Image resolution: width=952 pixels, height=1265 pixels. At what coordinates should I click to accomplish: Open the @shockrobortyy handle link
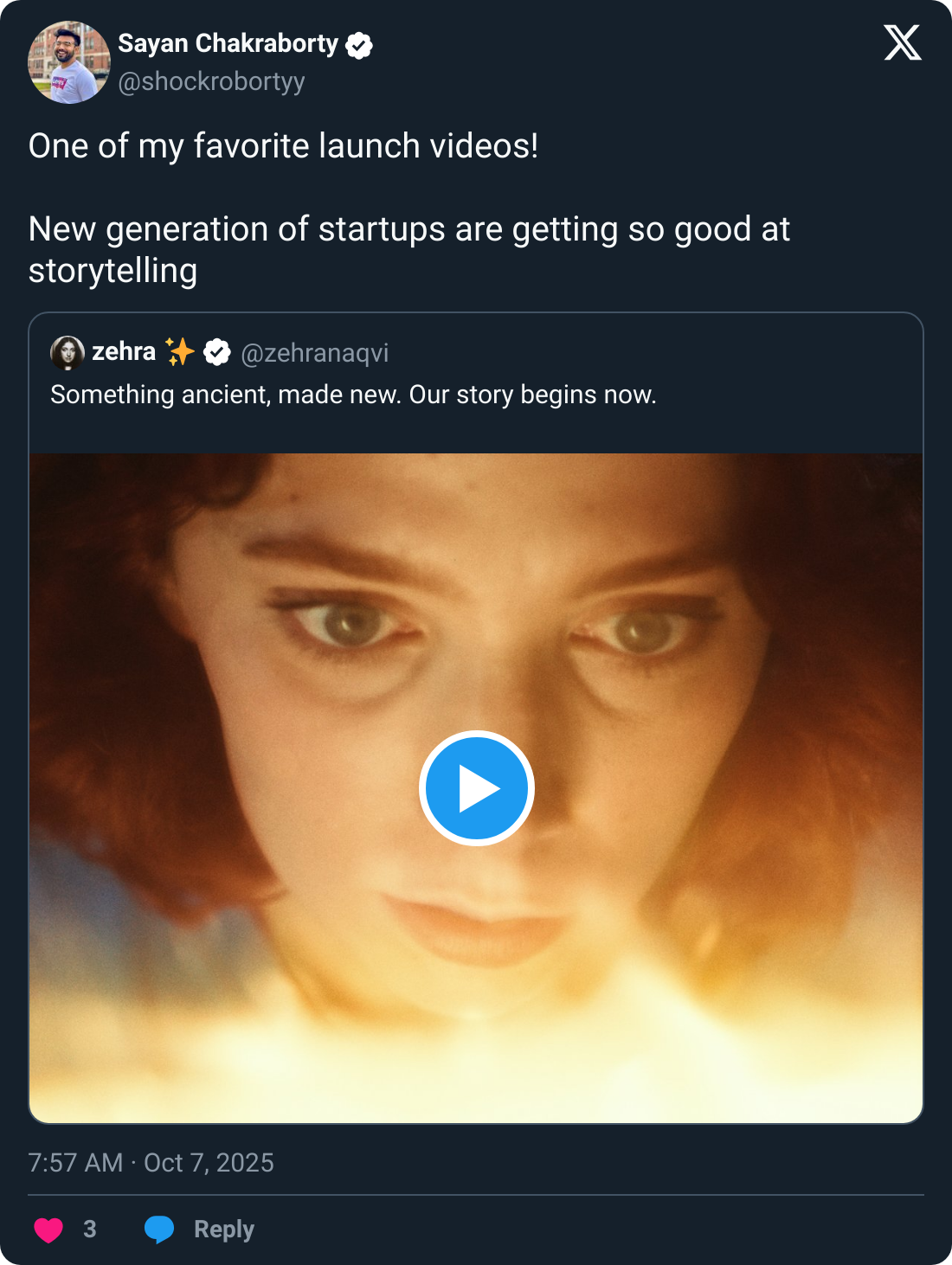point(211,81)
